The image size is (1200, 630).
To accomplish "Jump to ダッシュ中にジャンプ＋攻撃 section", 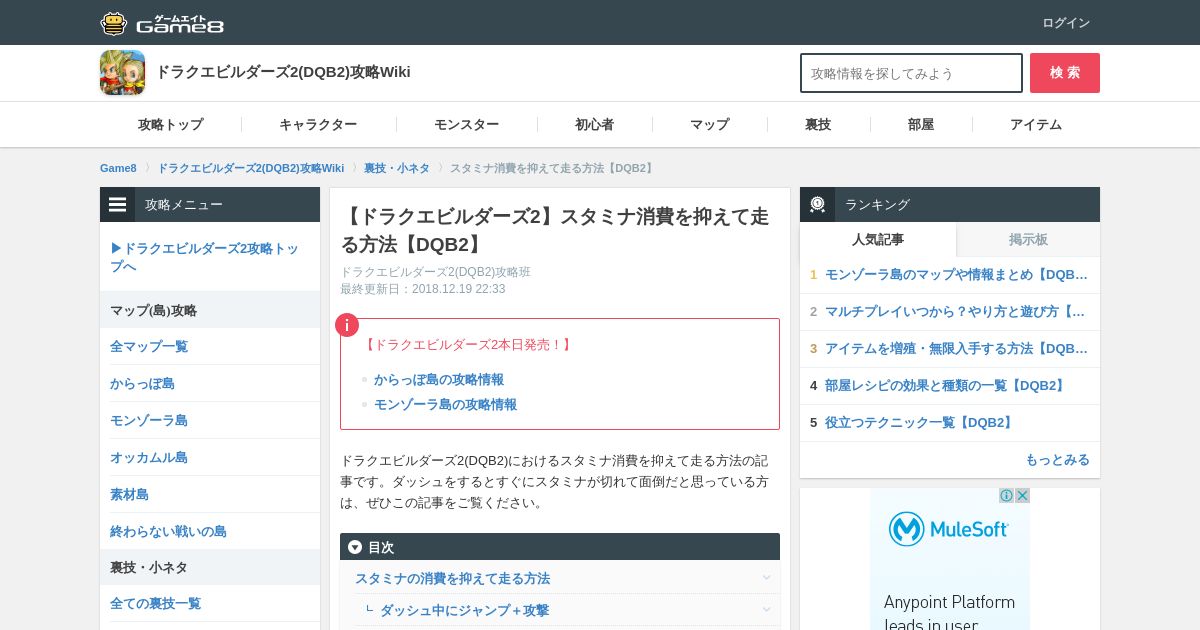I will [464, 610].
